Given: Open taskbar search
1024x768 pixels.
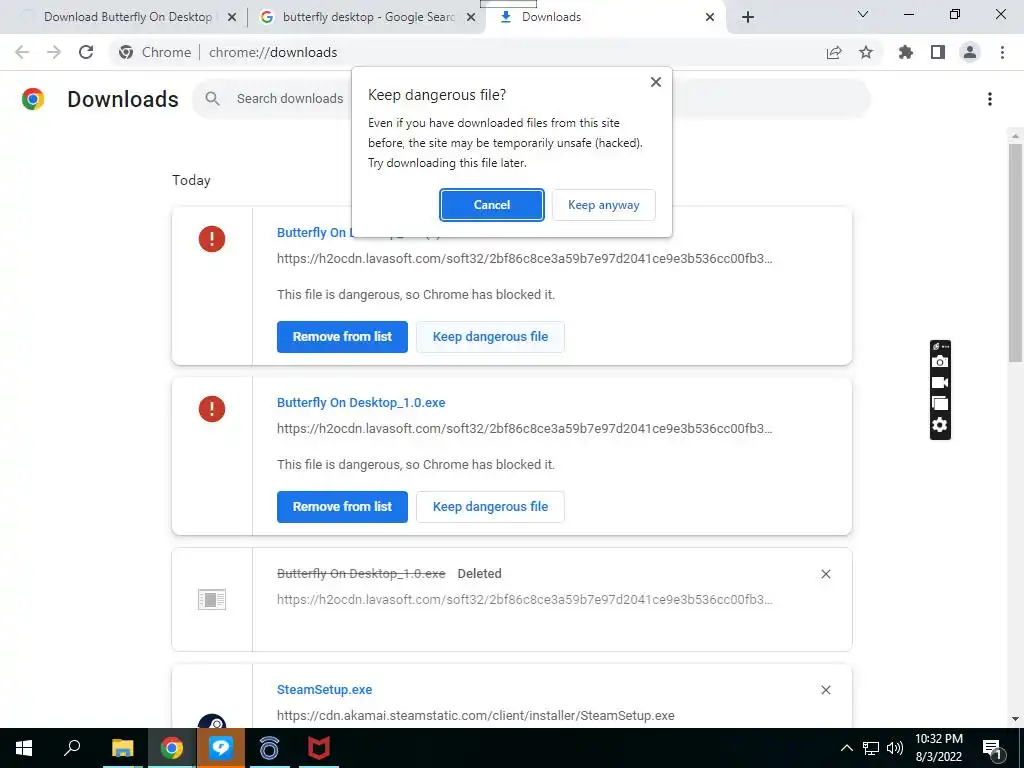Looking at the screenshot, I should [x=72, y=748].
